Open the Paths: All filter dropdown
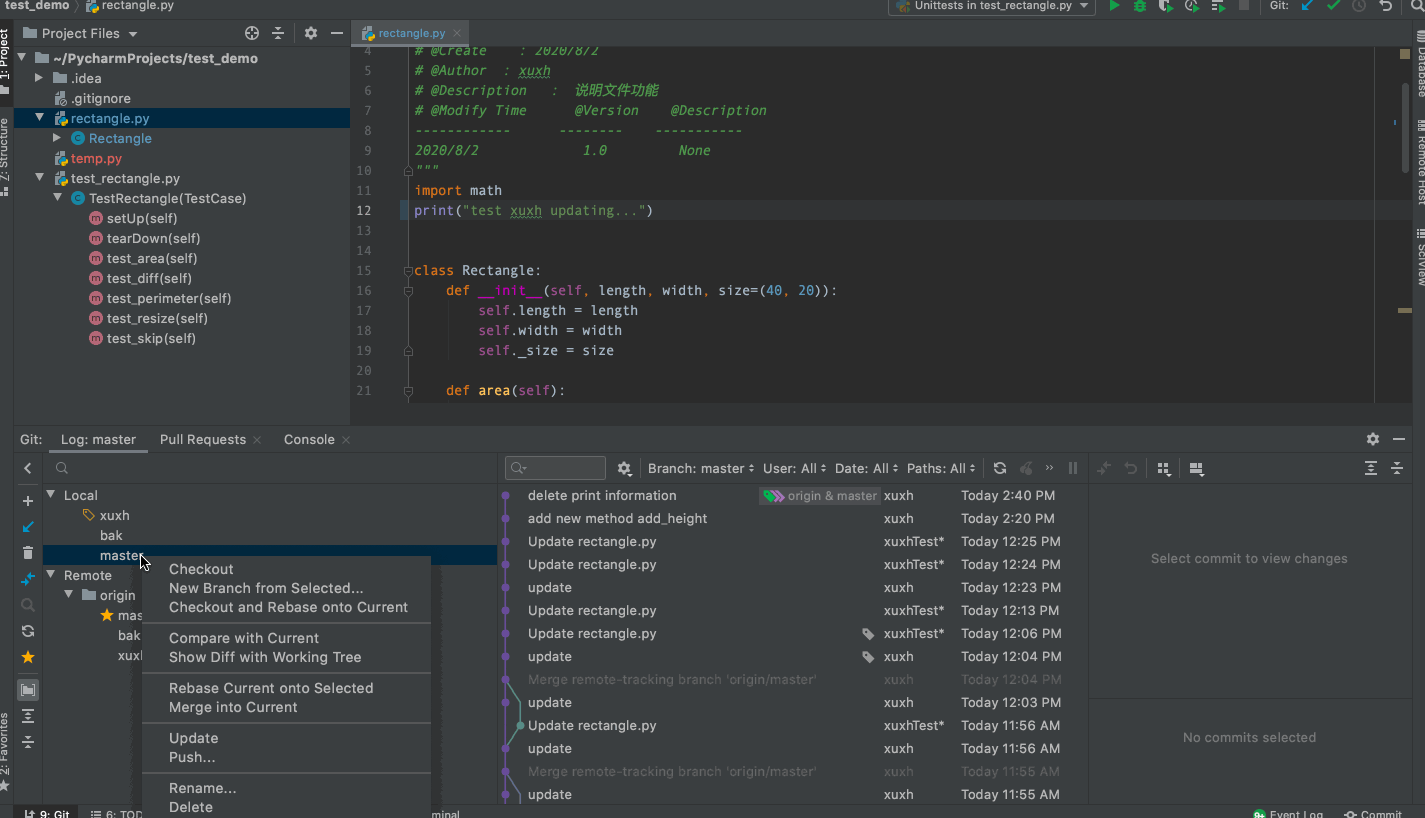This screenshot has width=1425, height=818. pos(941,468)
